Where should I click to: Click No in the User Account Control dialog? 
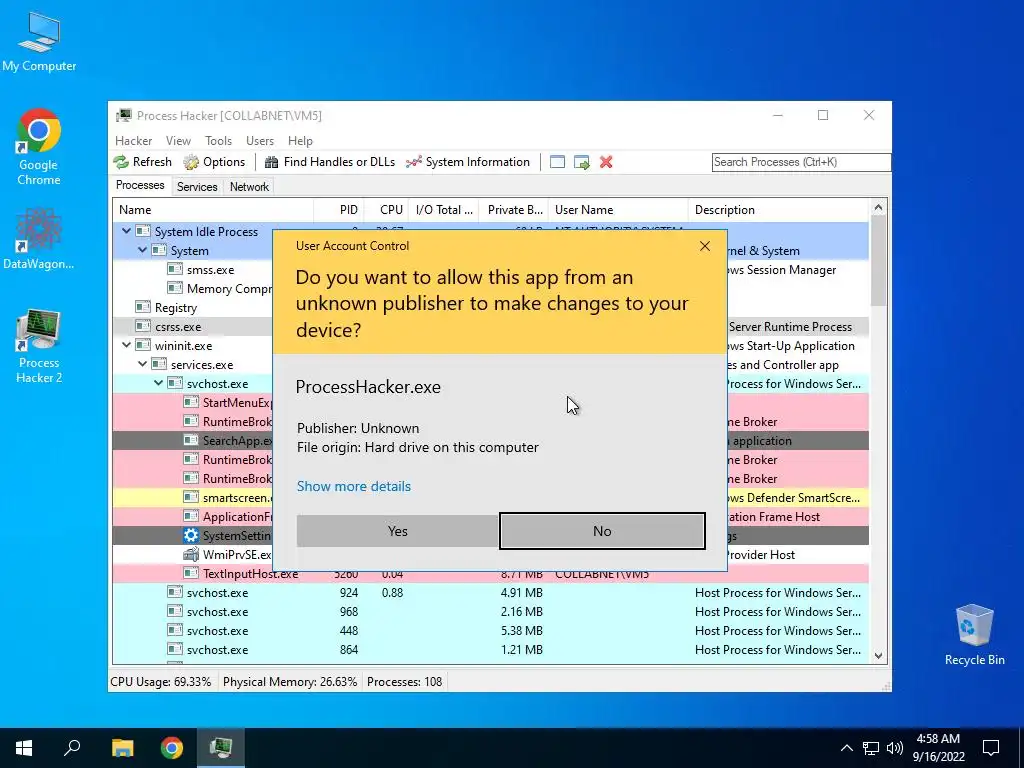tap(602, 531)
